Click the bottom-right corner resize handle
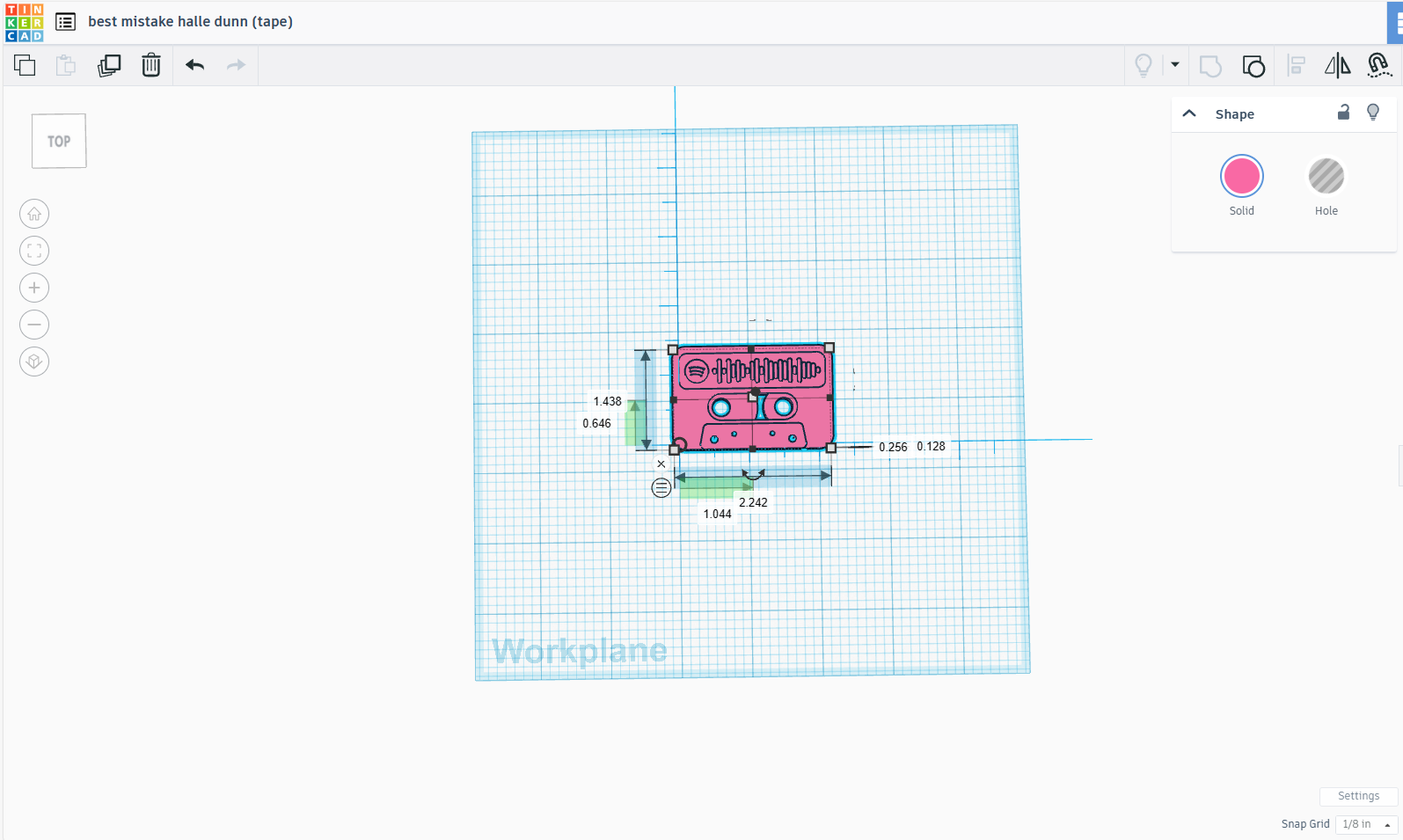1403x840 pixels. (831, 448)
